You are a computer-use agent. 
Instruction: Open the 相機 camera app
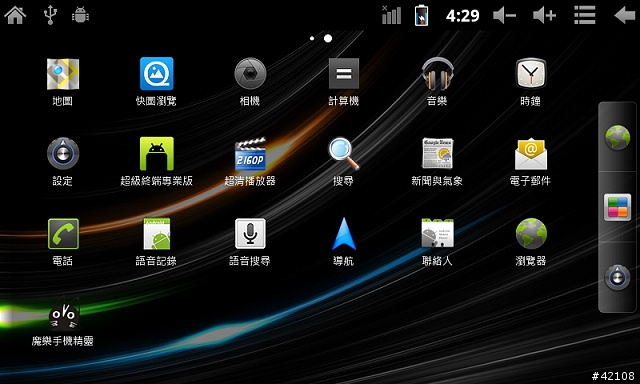pyautogui.click(x=250, y=74)
